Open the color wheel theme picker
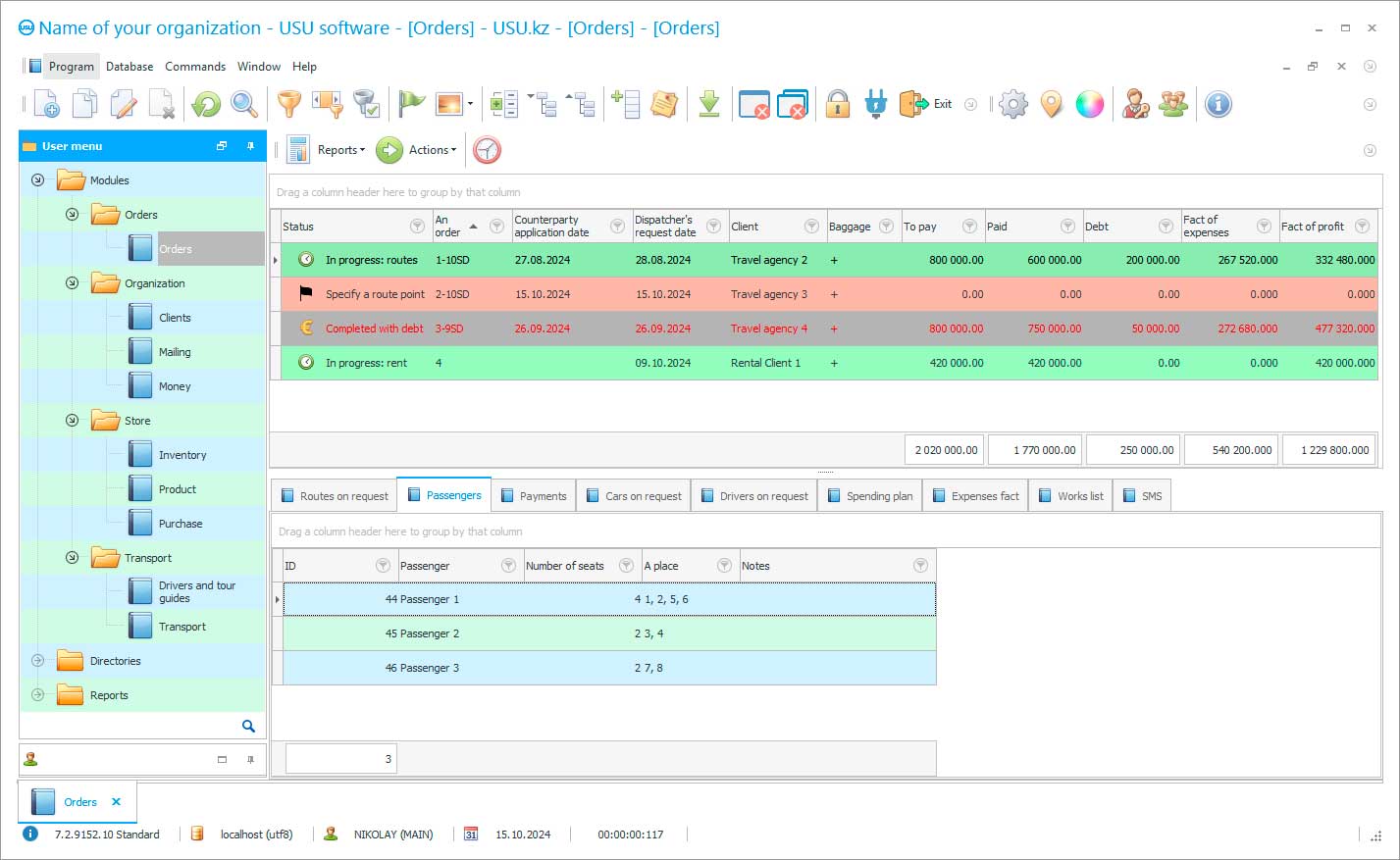 [1090, 104]
